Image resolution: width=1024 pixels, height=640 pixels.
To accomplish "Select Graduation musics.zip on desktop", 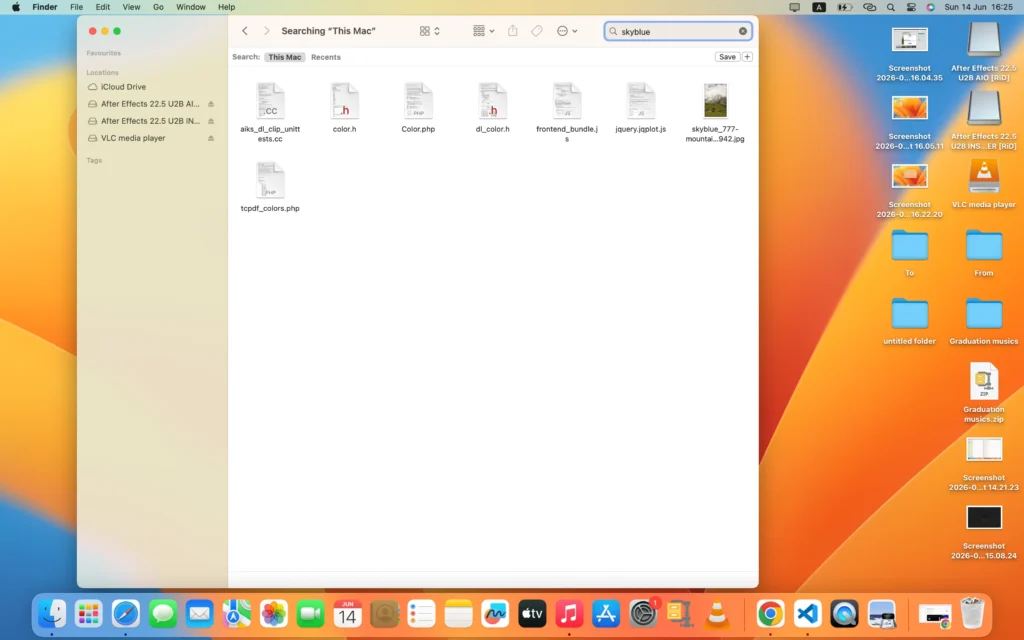I will (x=984, y=392).
